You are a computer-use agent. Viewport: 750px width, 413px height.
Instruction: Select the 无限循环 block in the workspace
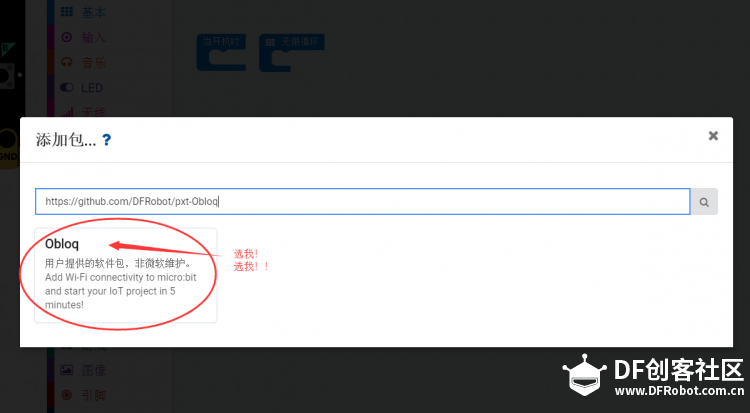[x=291, y=52]
